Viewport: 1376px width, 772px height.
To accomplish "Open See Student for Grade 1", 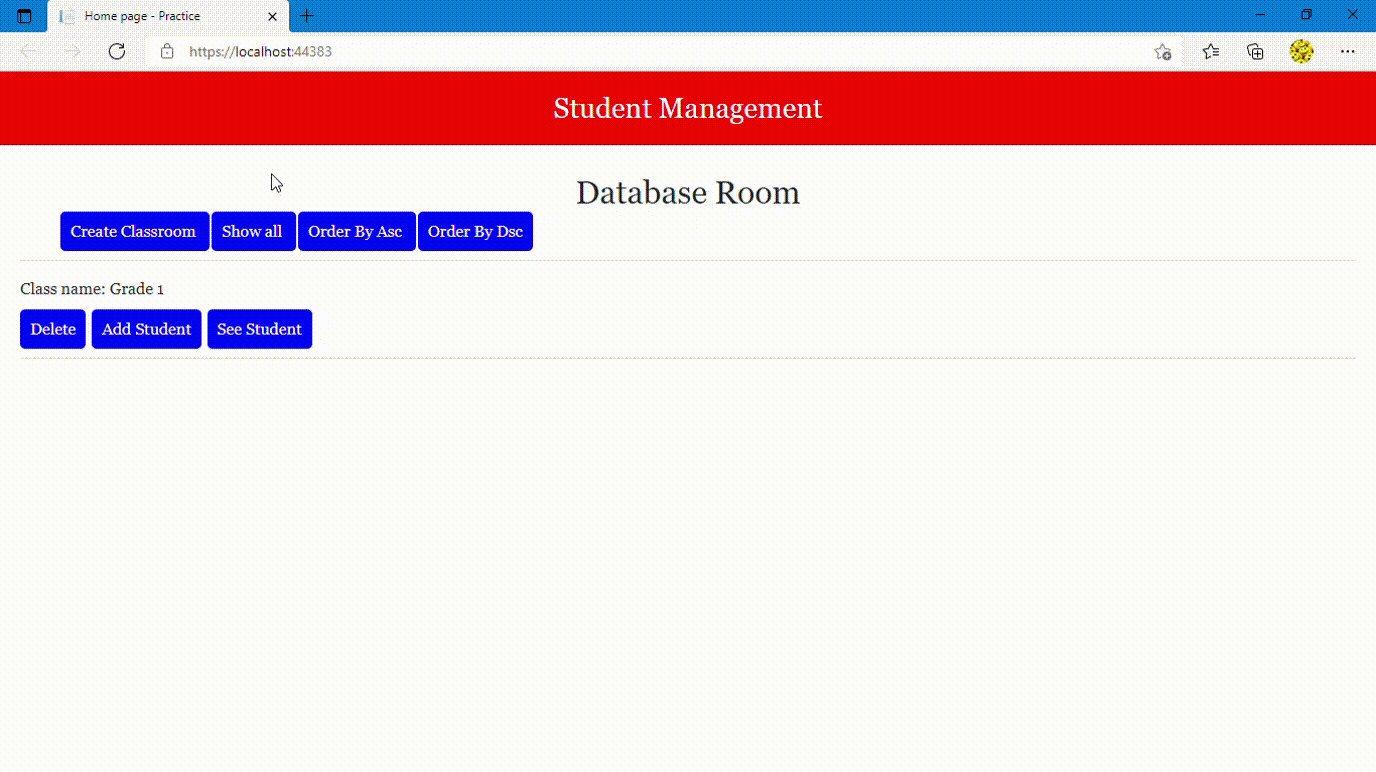I will [259, 328].
